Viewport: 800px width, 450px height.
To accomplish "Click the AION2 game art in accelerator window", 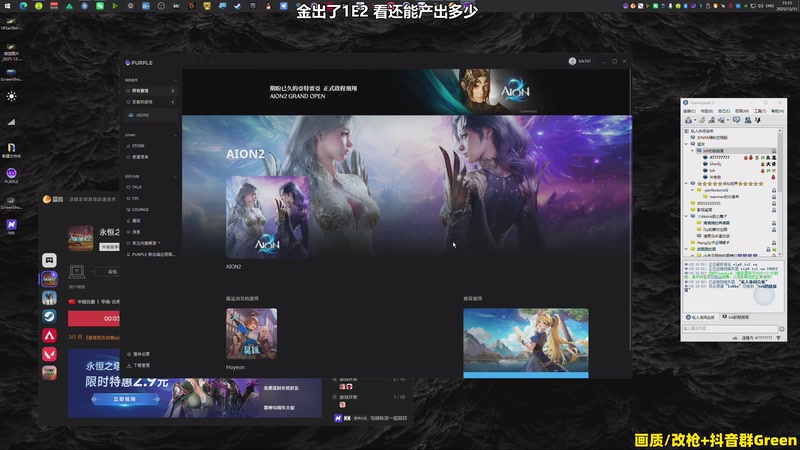I will point(81,238).
